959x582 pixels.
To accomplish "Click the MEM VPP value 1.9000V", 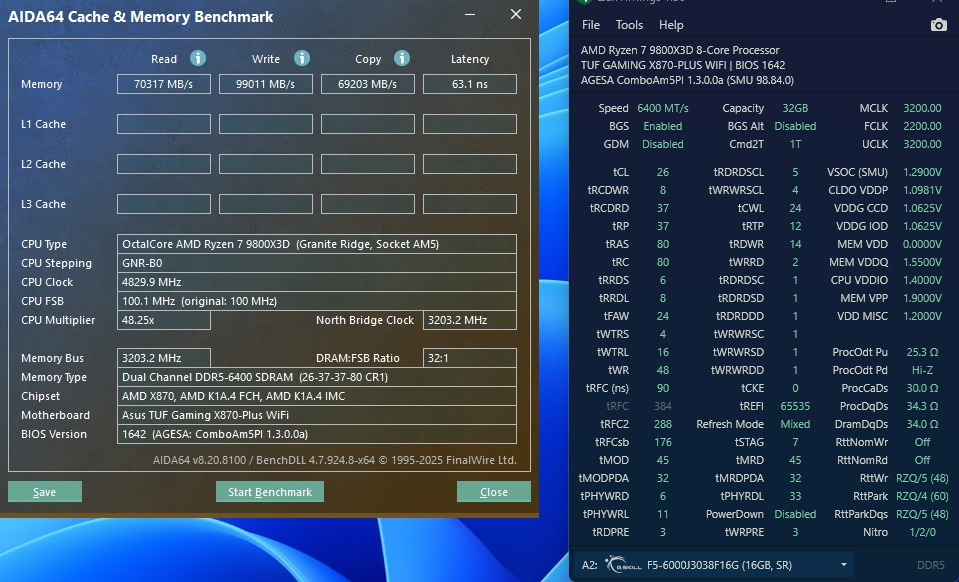I will (x=922, y=298).
